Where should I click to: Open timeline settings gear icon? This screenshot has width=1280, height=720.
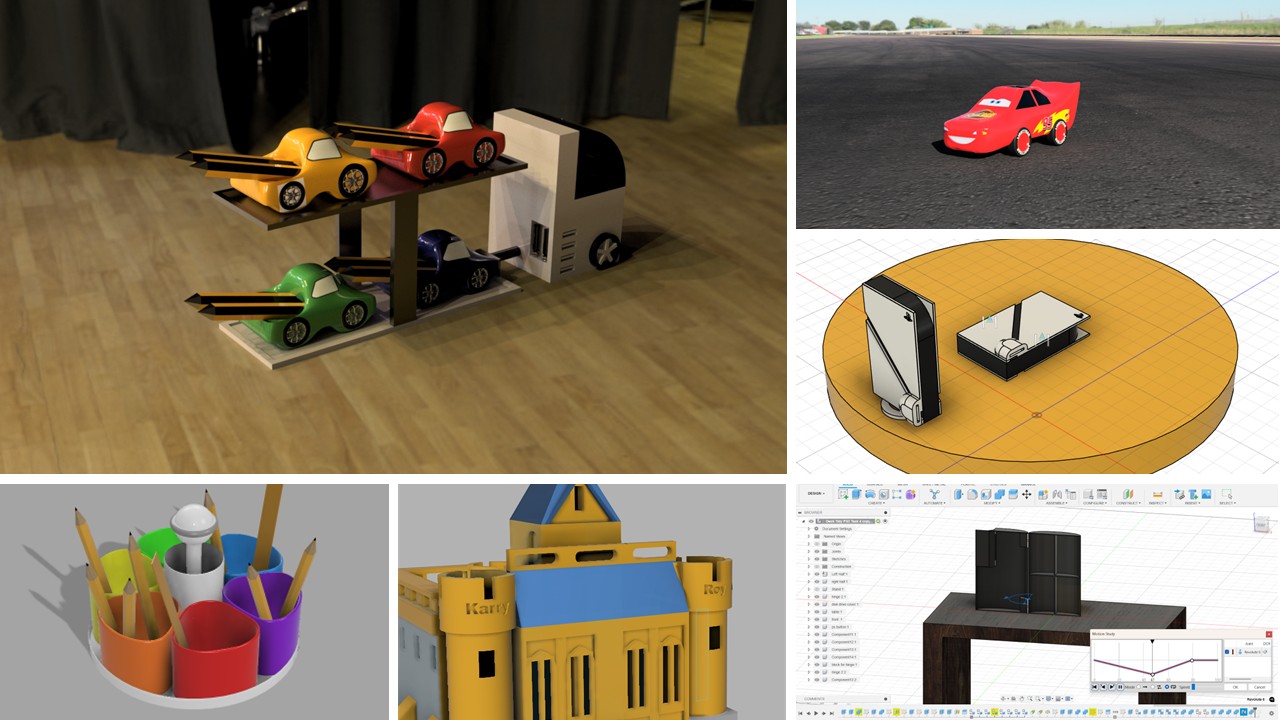click(x=1271, y=713)
